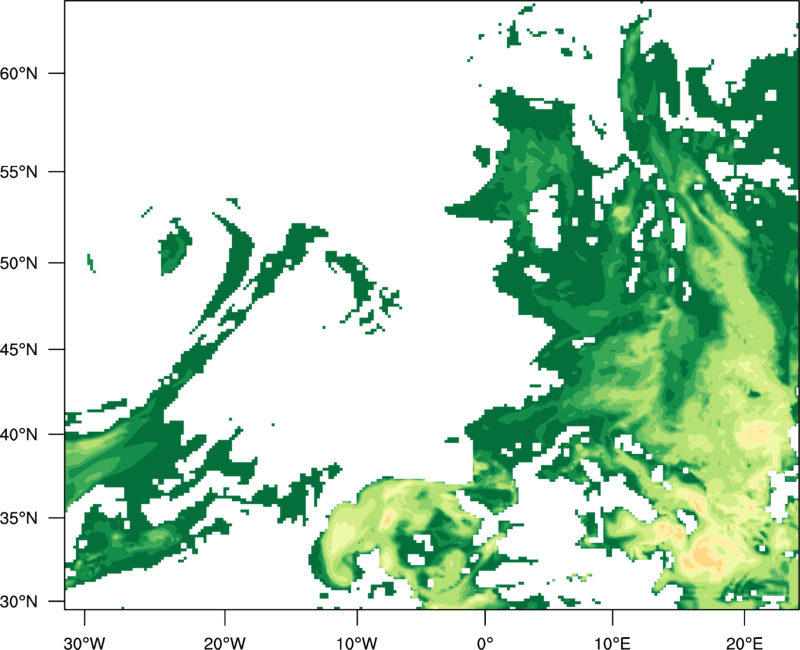800x650 pixels.
Task: Click the 10°W longitude label
Action: point(357,643)
